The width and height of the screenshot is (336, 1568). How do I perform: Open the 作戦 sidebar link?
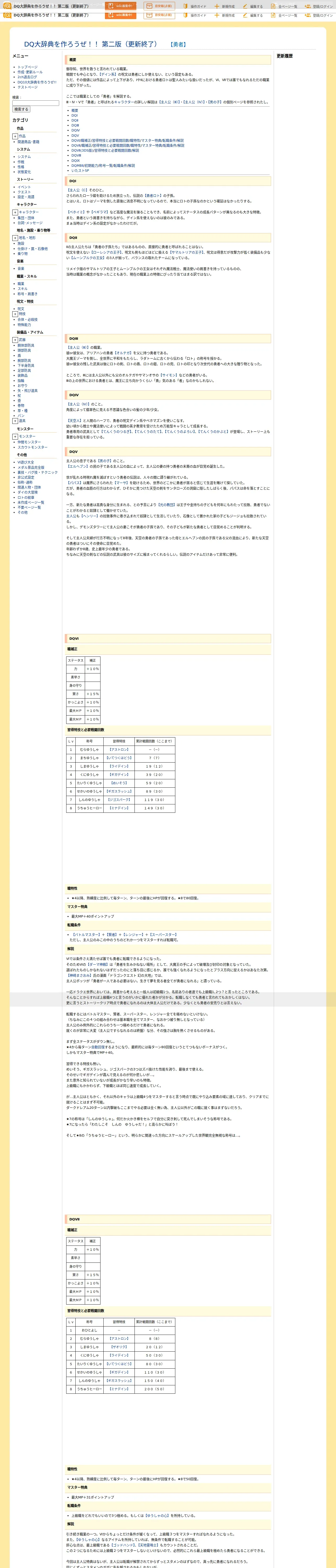(21, 162)
